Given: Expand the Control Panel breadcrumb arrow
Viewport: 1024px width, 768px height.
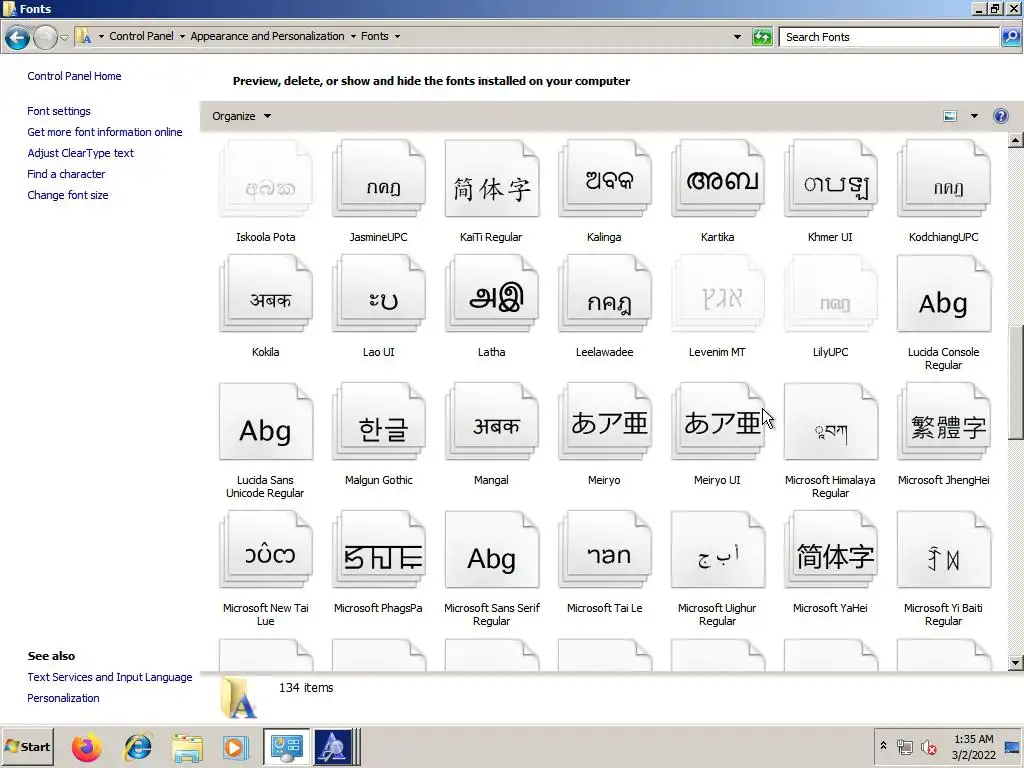Looking at the screenshot, I should point(182,37).
